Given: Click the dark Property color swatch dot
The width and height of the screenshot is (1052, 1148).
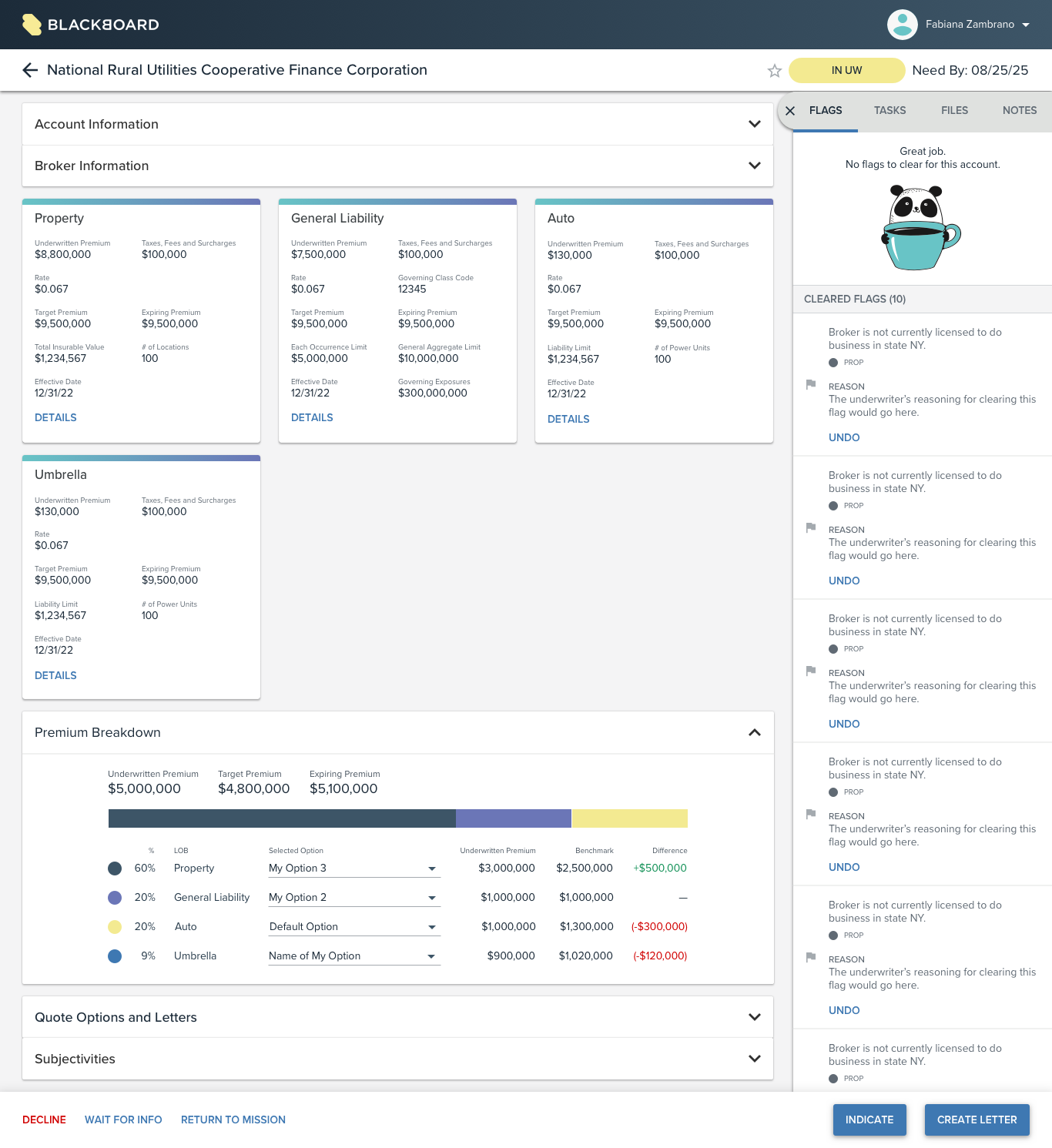Looking at the screenshot, I should click(115, 869).
